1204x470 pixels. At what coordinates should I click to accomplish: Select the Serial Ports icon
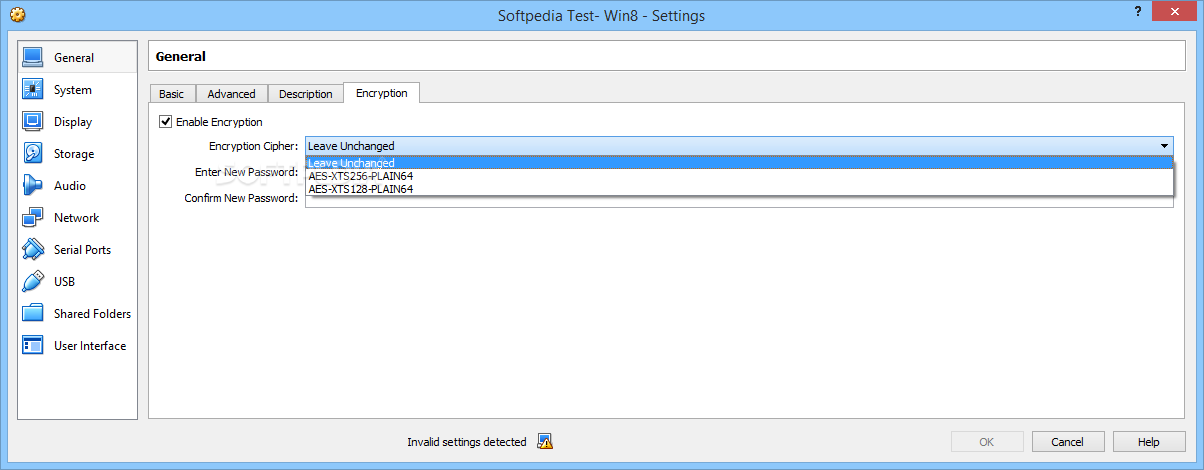pos(33,250)
